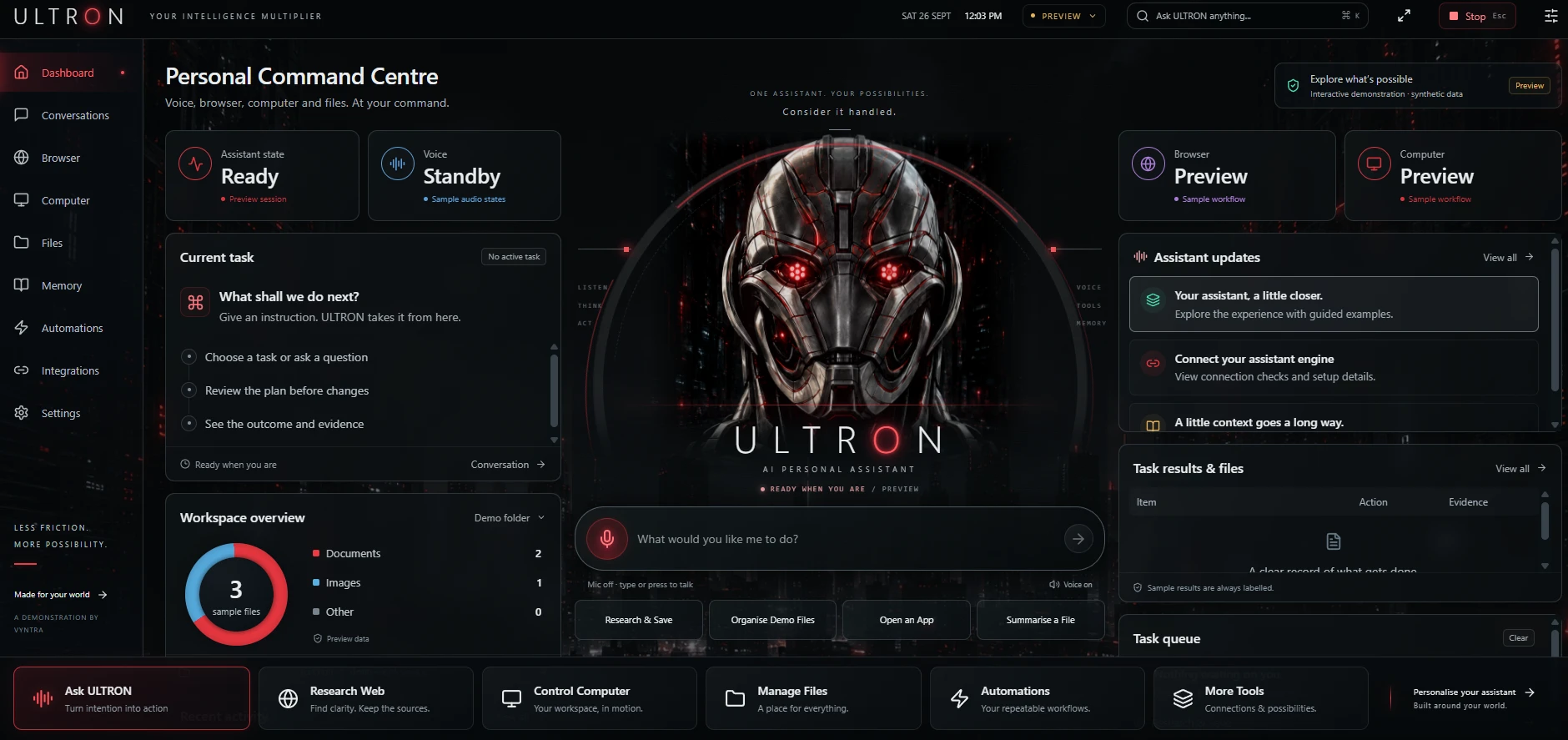Click the Ask ULTRON anything search field

[x=1247, y=16]
